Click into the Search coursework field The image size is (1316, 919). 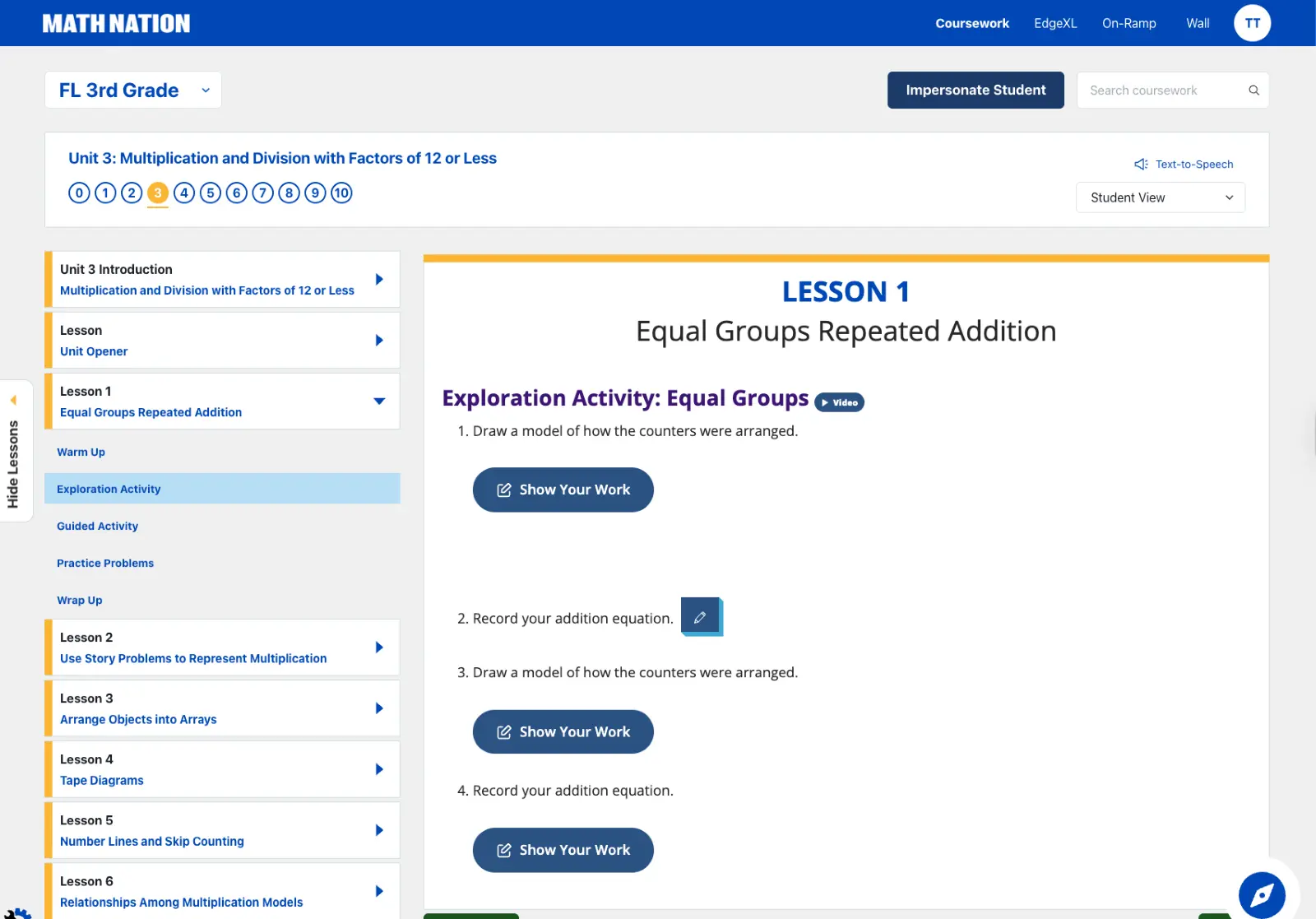(x=1160, y=91)
